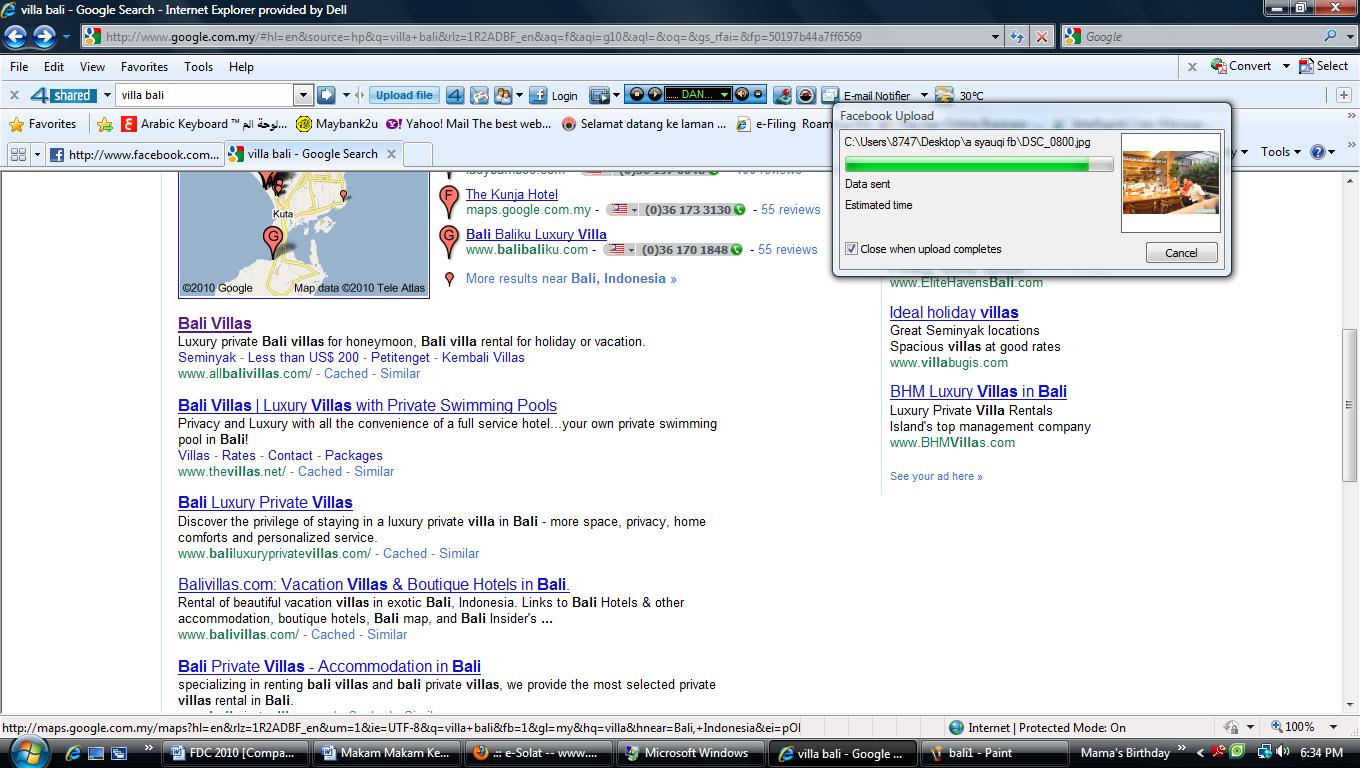Image resolution: width=1360 pixels, height=768 pixels.
Task: Open the zoom level 100% dropdown
Action: (1333, 727)
